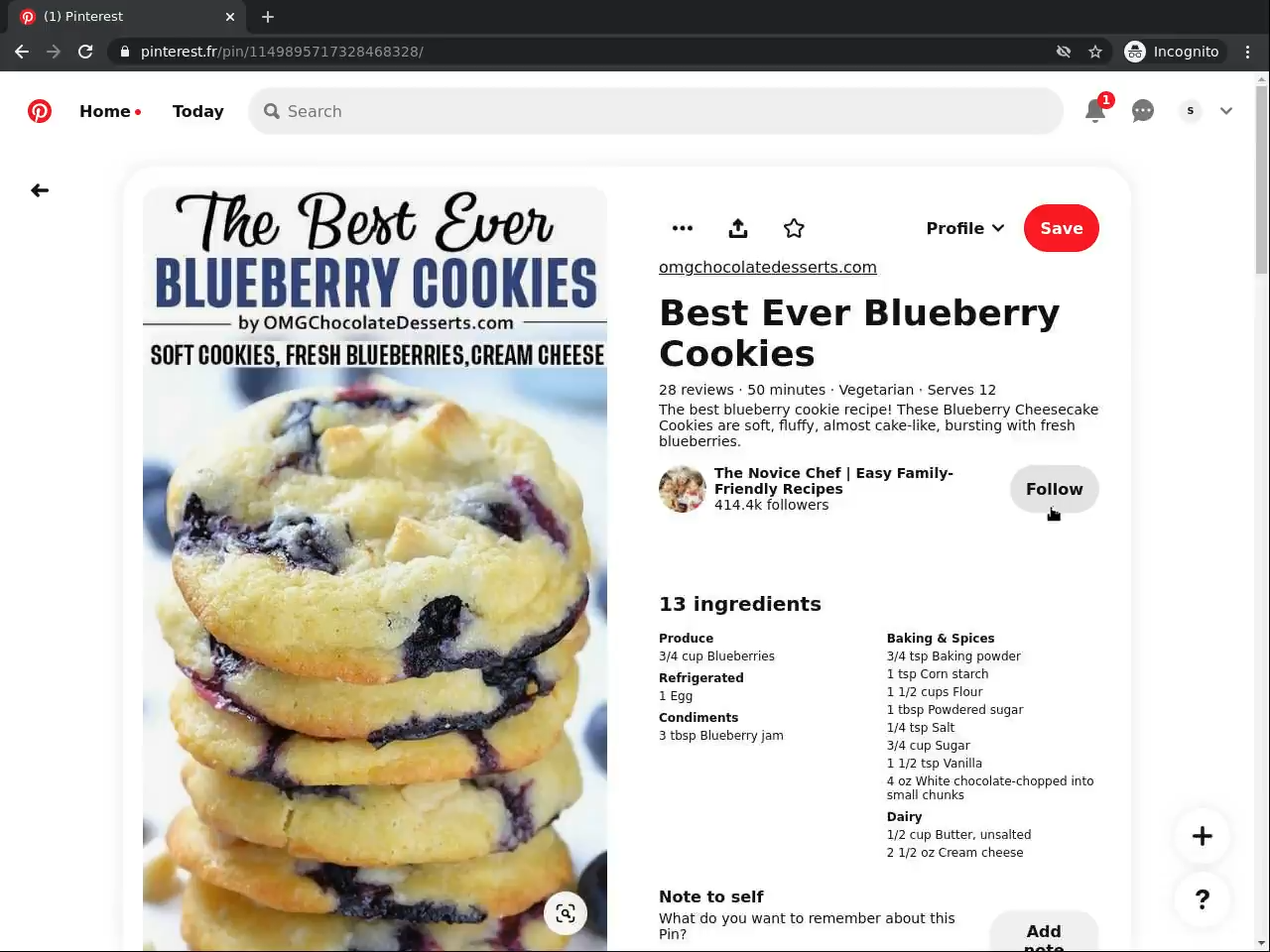1270x952 pixels.
Task: Toggle the star favorite icon on pin
Action: coord(794,228)
